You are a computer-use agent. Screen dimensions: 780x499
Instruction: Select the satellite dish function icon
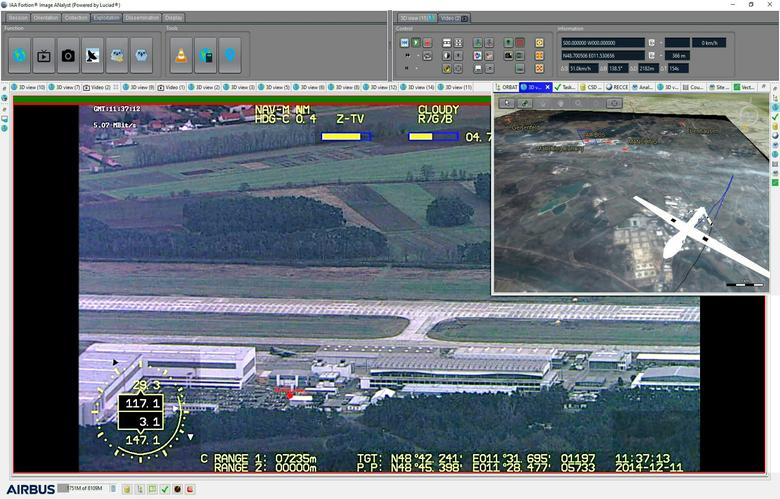point(93,55)
